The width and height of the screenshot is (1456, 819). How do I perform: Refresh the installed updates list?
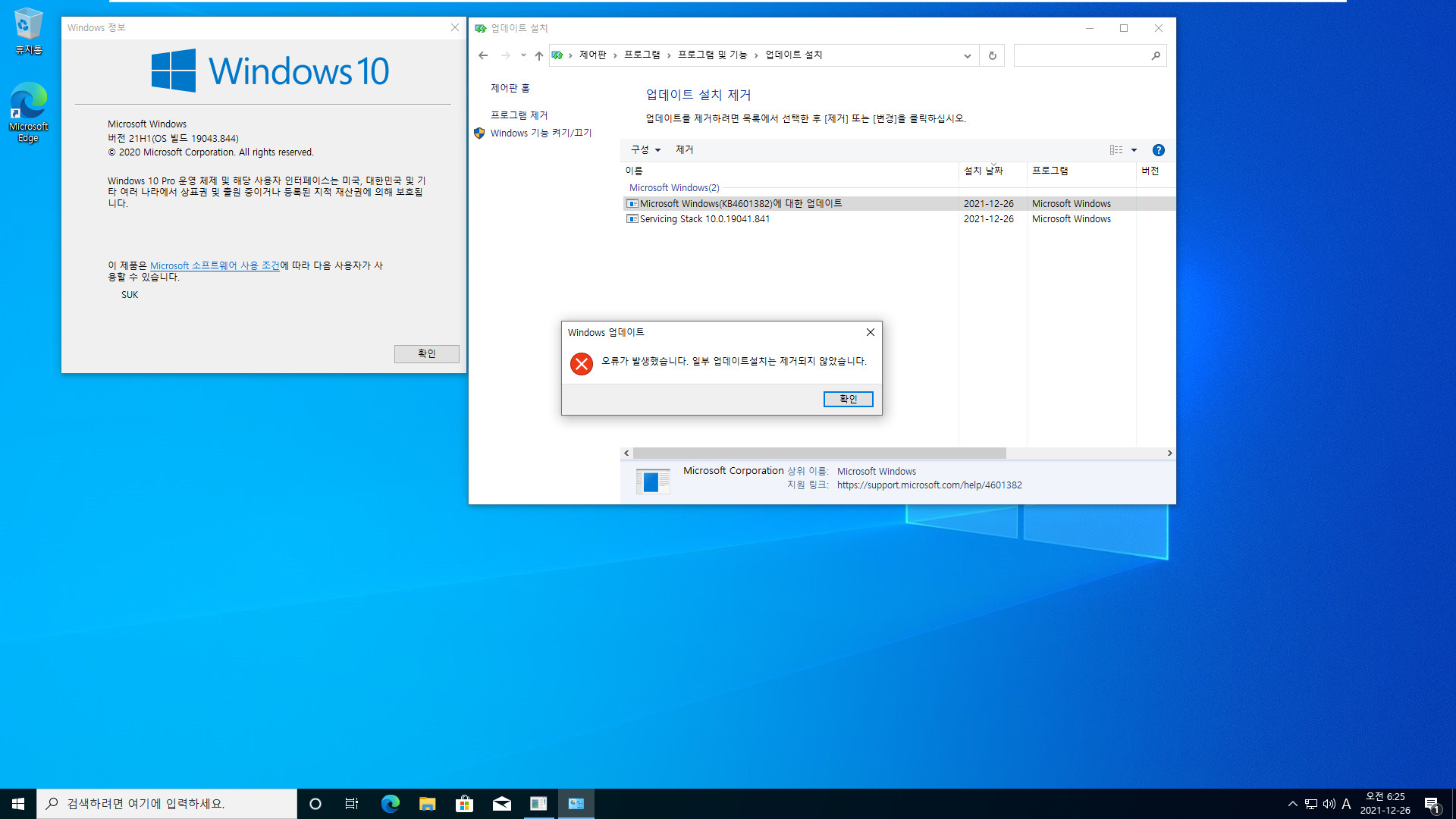tap(992, 55)
